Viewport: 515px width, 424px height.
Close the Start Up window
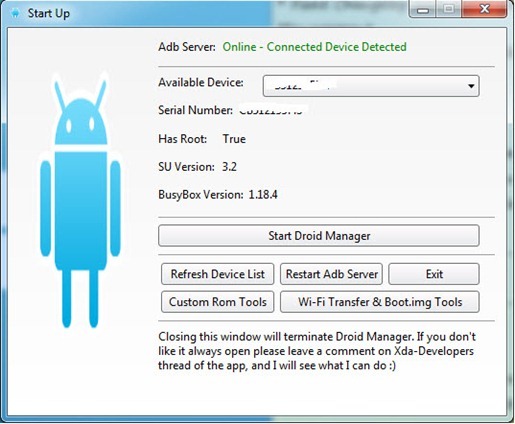point(484,9)
